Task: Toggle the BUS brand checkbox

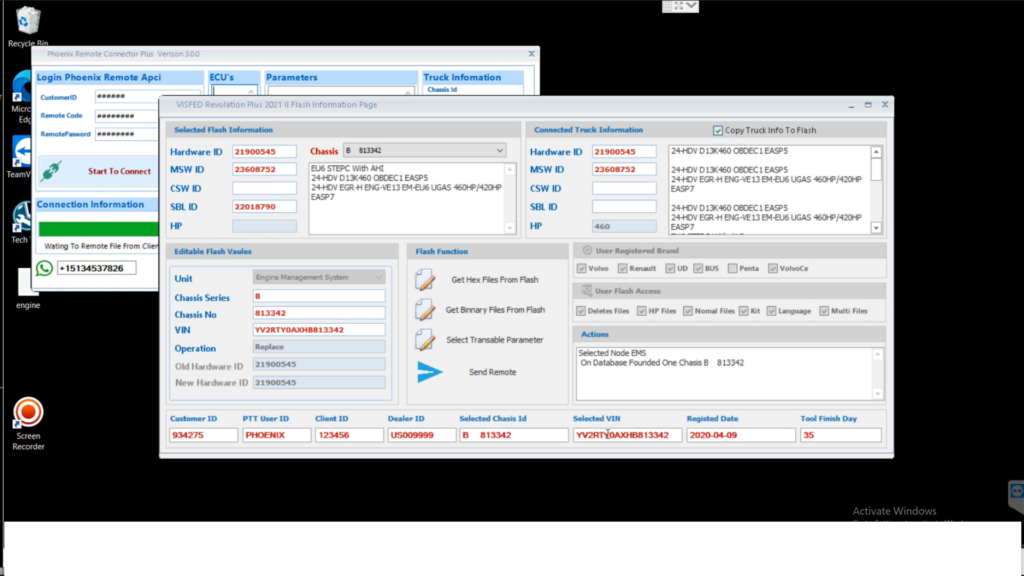Action: 698,268
